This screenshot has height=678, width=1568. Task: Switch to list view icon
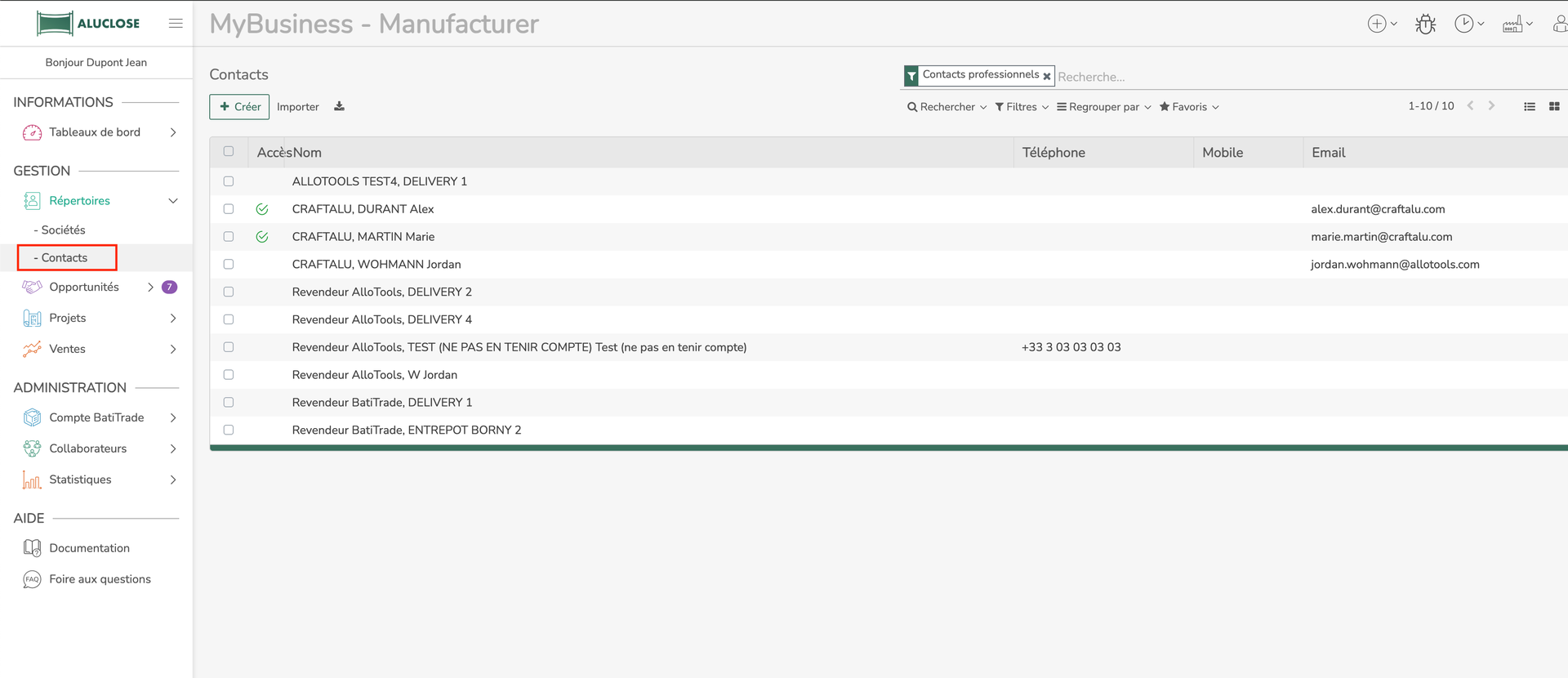tap(1529, 106)
